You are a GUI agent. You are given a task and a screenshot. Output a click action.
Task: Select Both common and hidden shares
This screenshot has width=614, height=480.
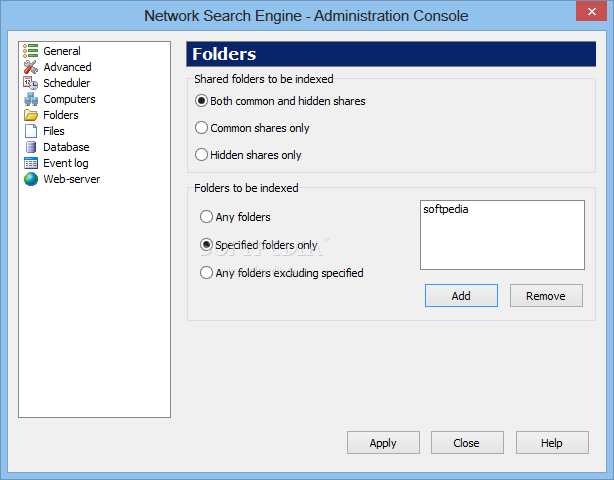pyautogui.click(x=280, y=101)
